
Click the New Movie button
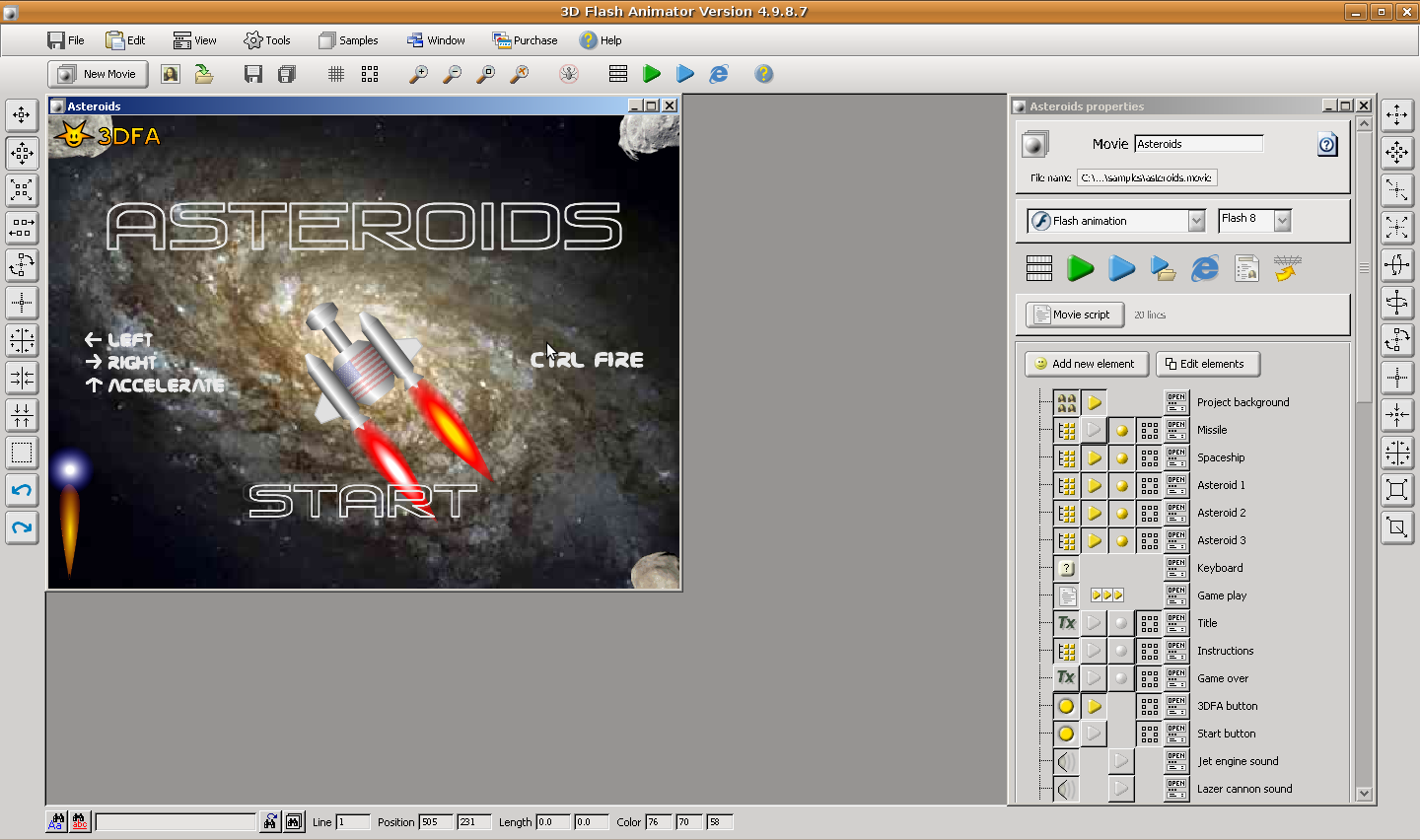point(98,74)
